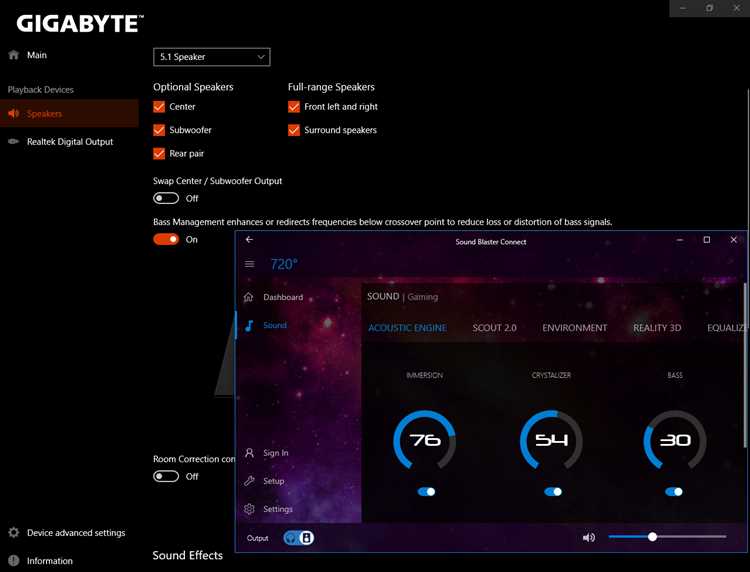The height and width of the screenshot is (572, 750).
Task: Click the Sound Blaster Connect vertical scrollbar
Action: [745, 366]
